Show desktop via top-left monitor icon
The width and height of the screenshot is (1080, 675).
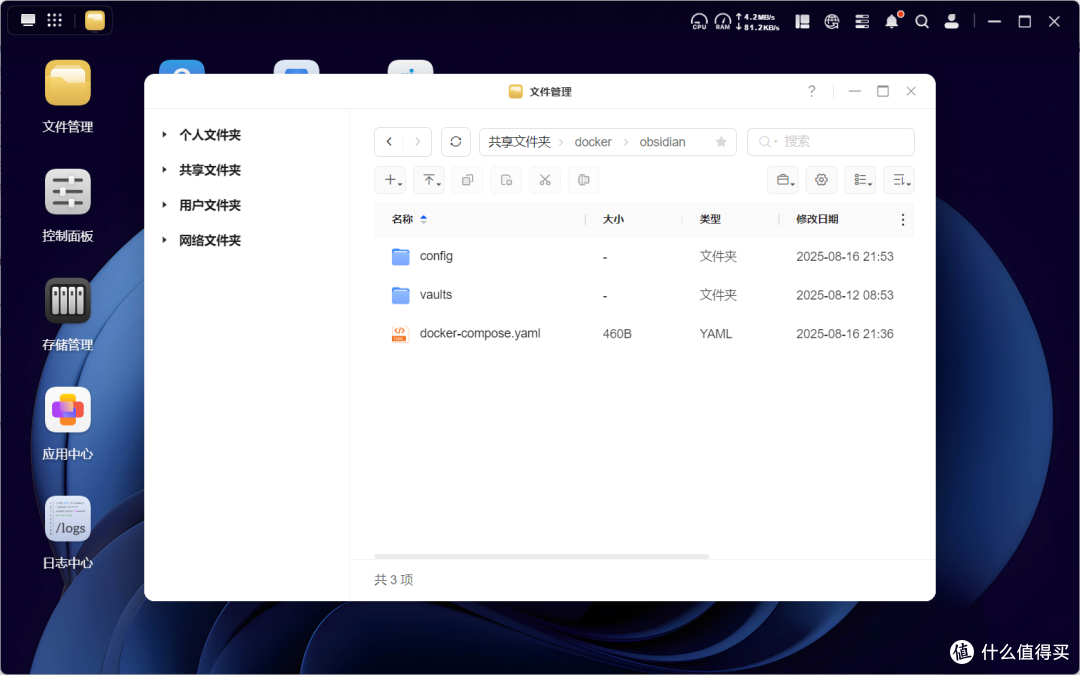point(28,21)
